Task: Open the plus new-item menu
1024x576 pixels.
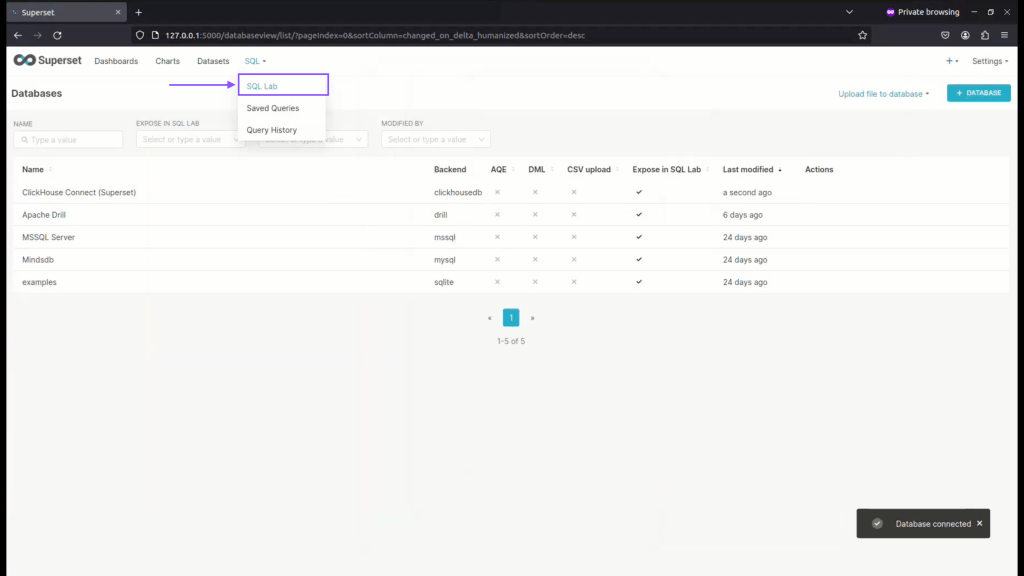Action: pyautogui.click(x=951, y=61)
